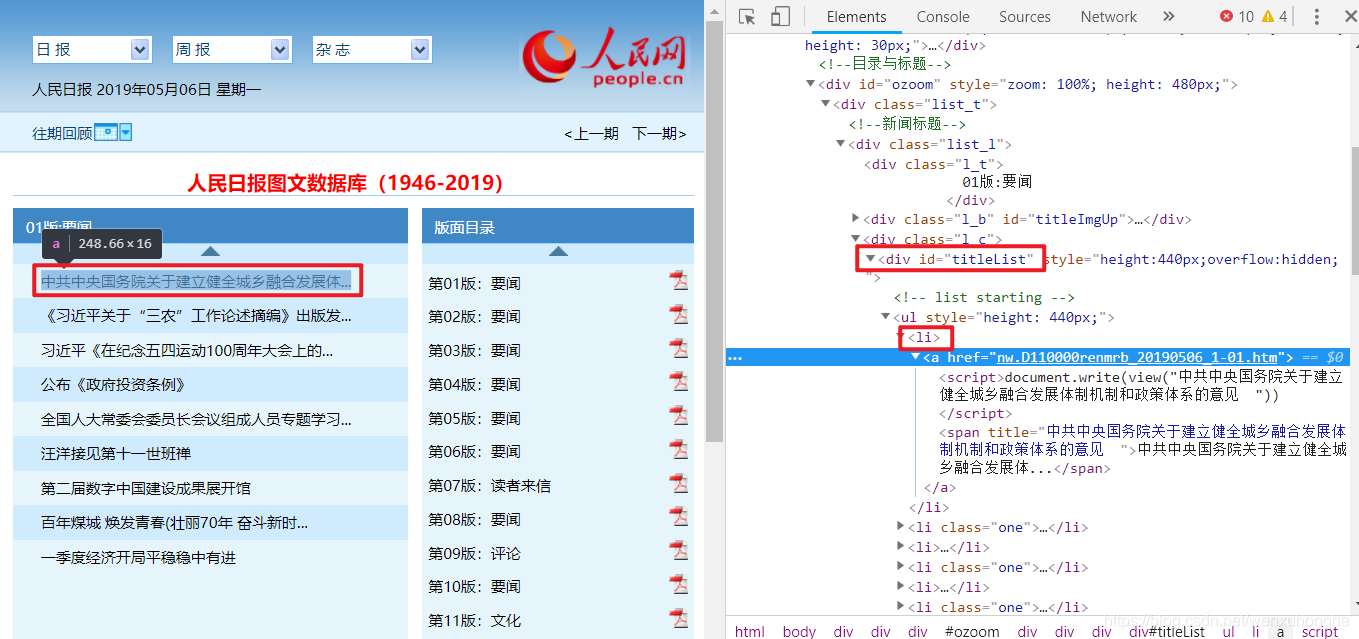Image resolution: width=1359 pixels, height=639 pixels.
Task: Collapse the div class="list_l" node
Action: coord(842,144)
